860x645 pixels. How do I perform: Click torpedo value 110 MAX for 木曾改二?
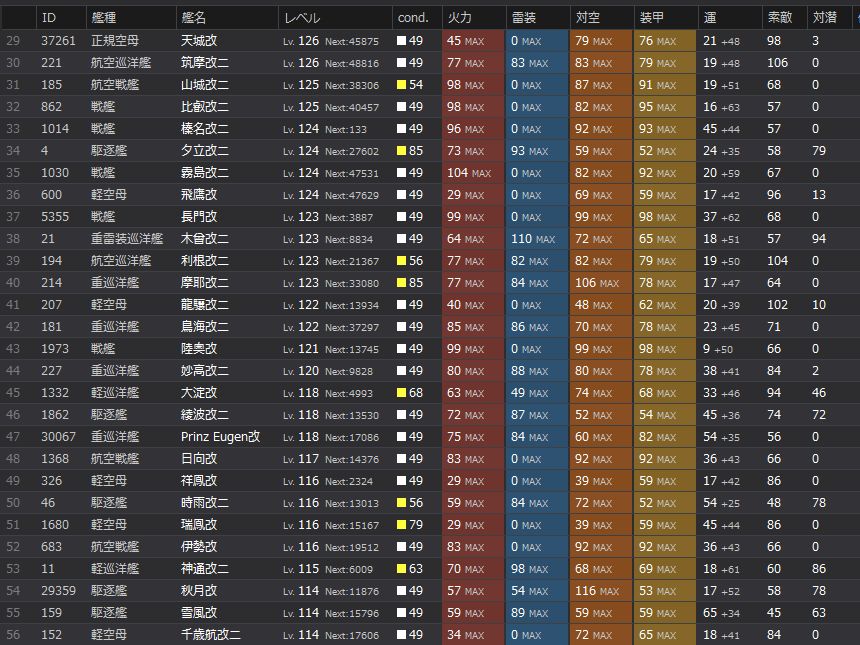click(x=533, y=239)
